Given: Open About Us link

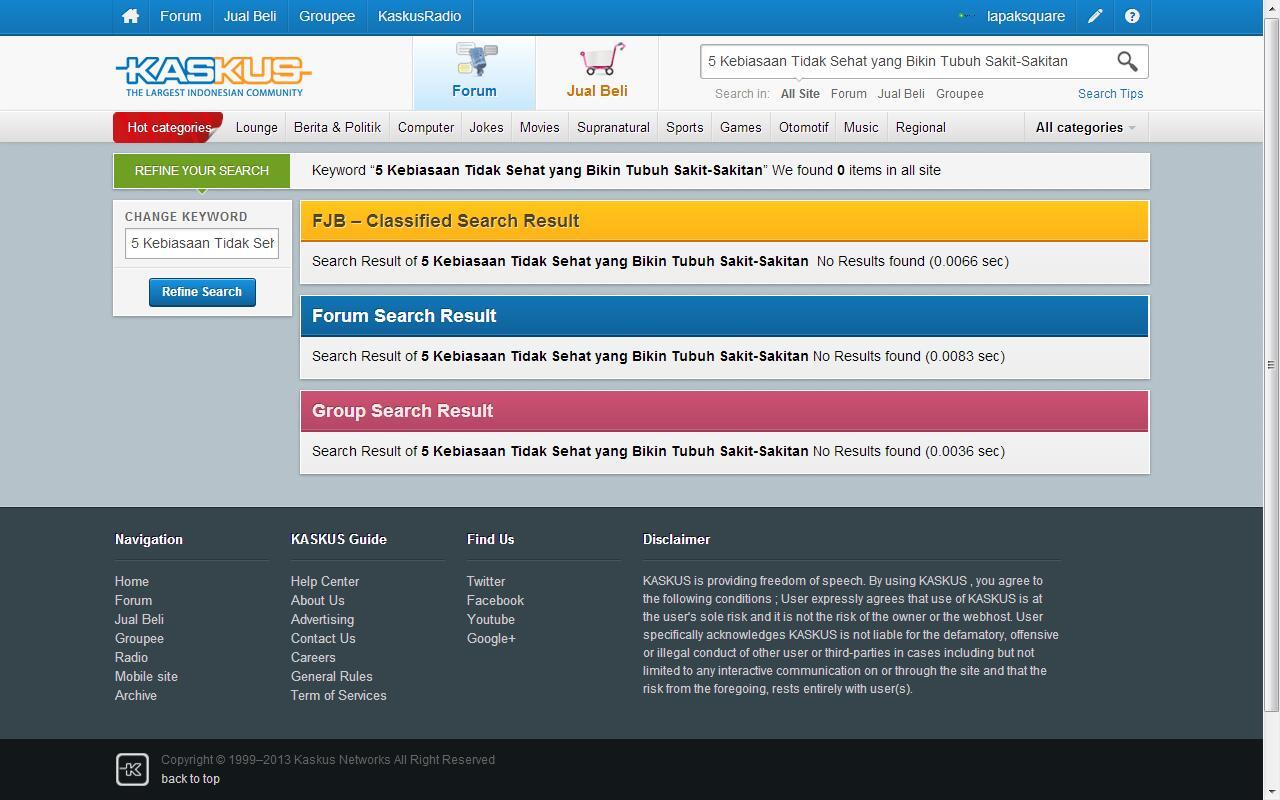Looking at the screenshot, I should [318, 600].
